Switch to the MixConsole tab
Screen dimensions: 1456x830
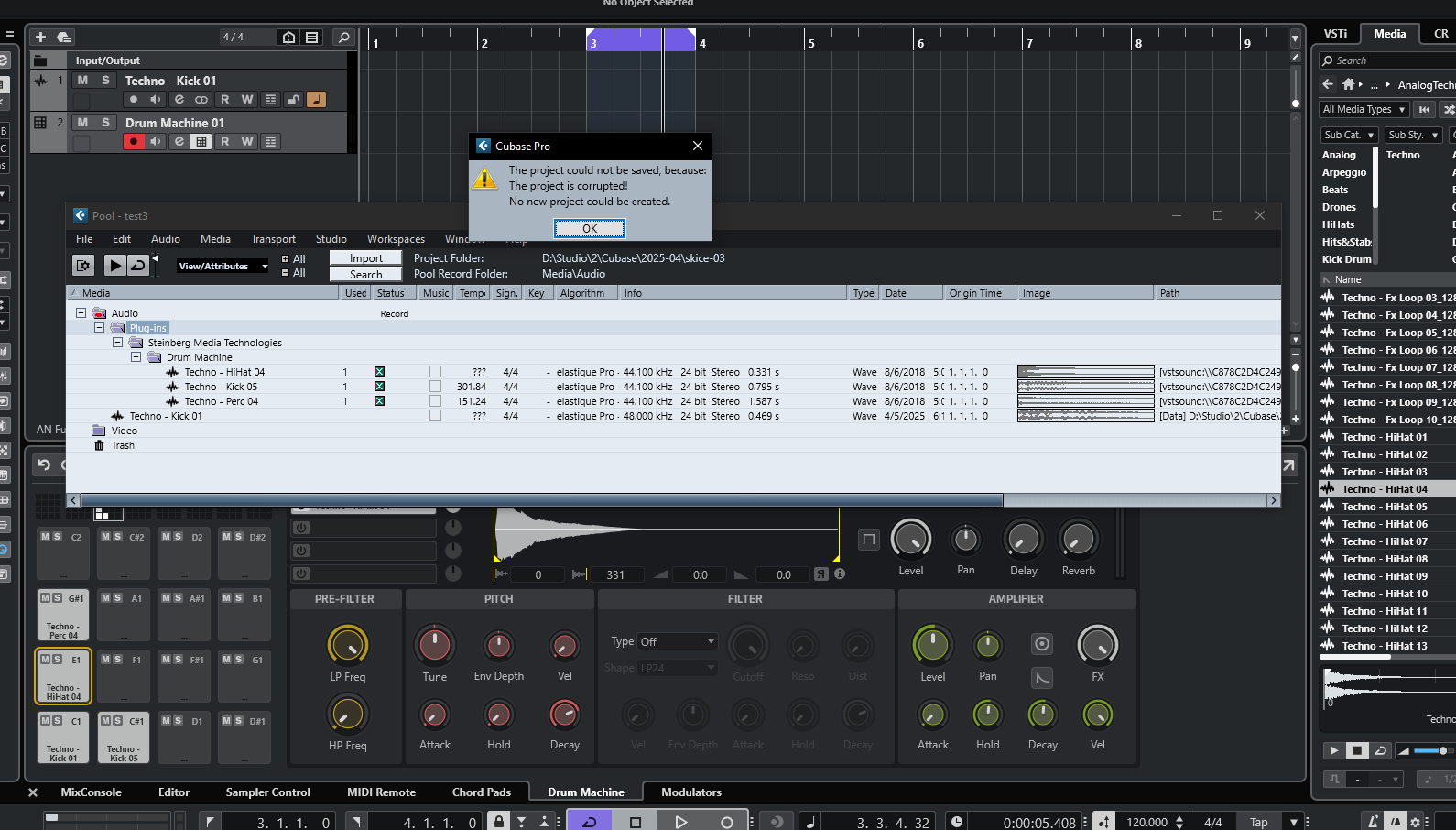pyautogui.click(x=91, y=792)
